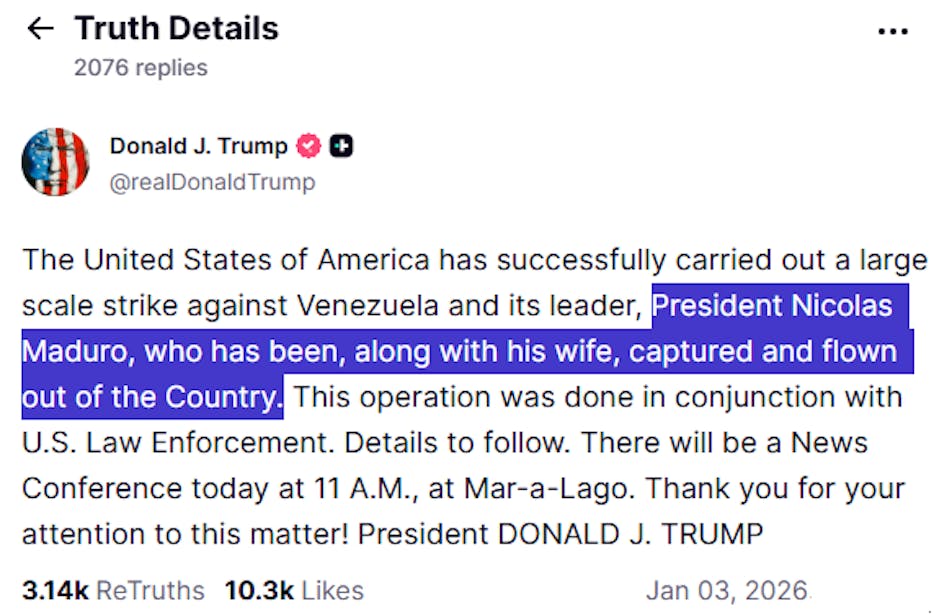This screenshot has height=616, width=952.
Task: Open the @realDonaldTrump handle
Action: coord(213,181)
